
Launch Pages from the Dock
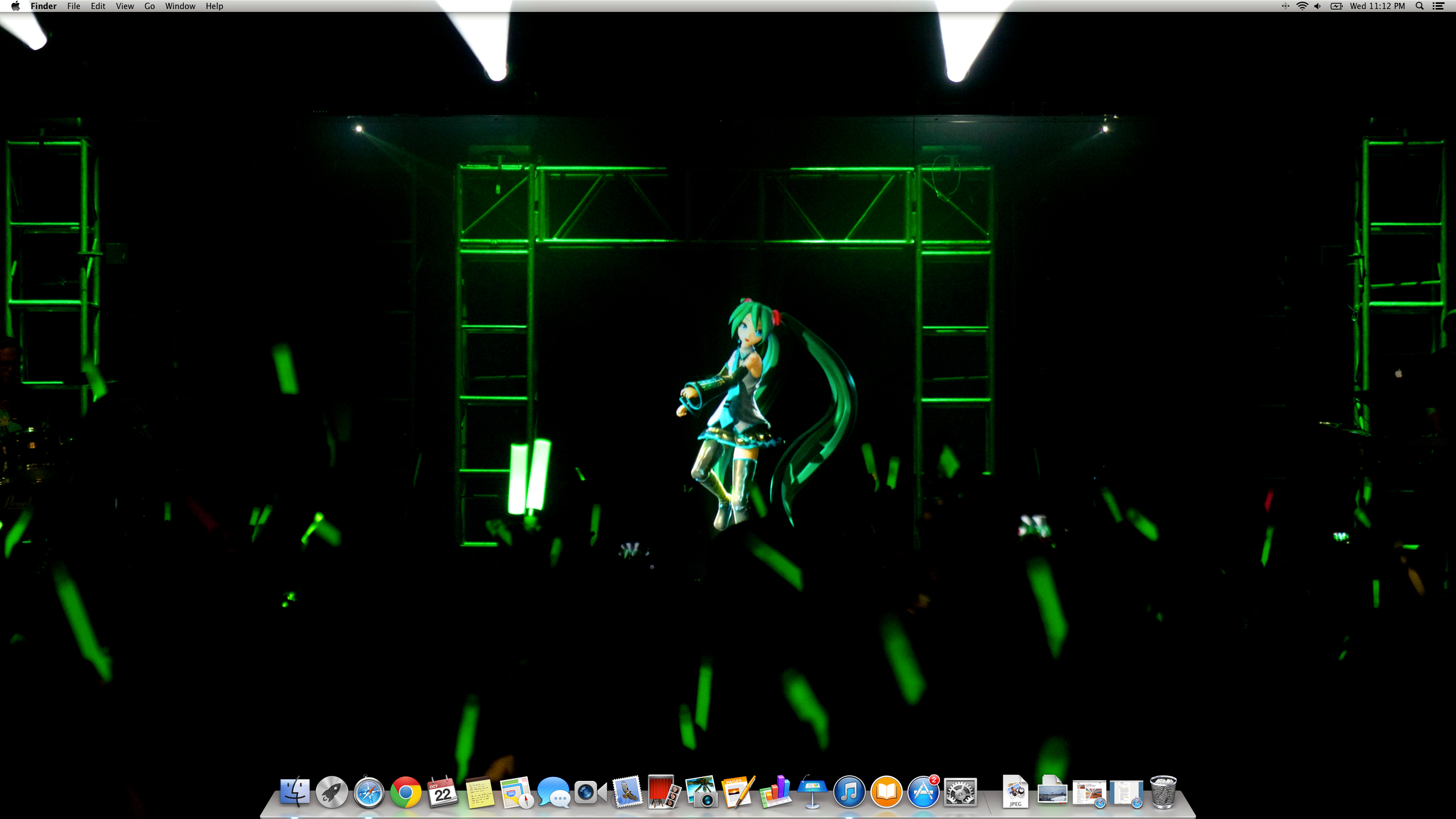[738, 792]
